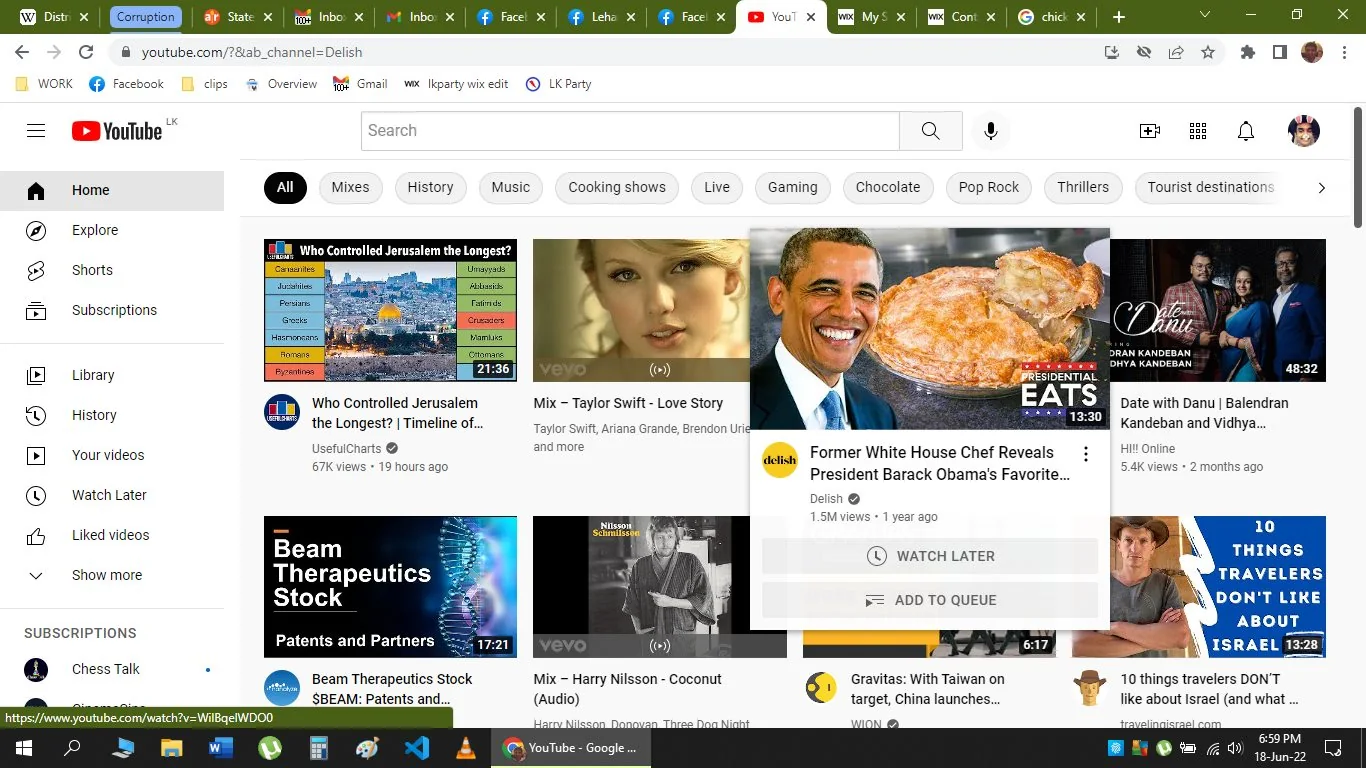Select the Tourist destinations filter chip
This screenshot has width=1366, height=768.
(x=1210, y=187)
